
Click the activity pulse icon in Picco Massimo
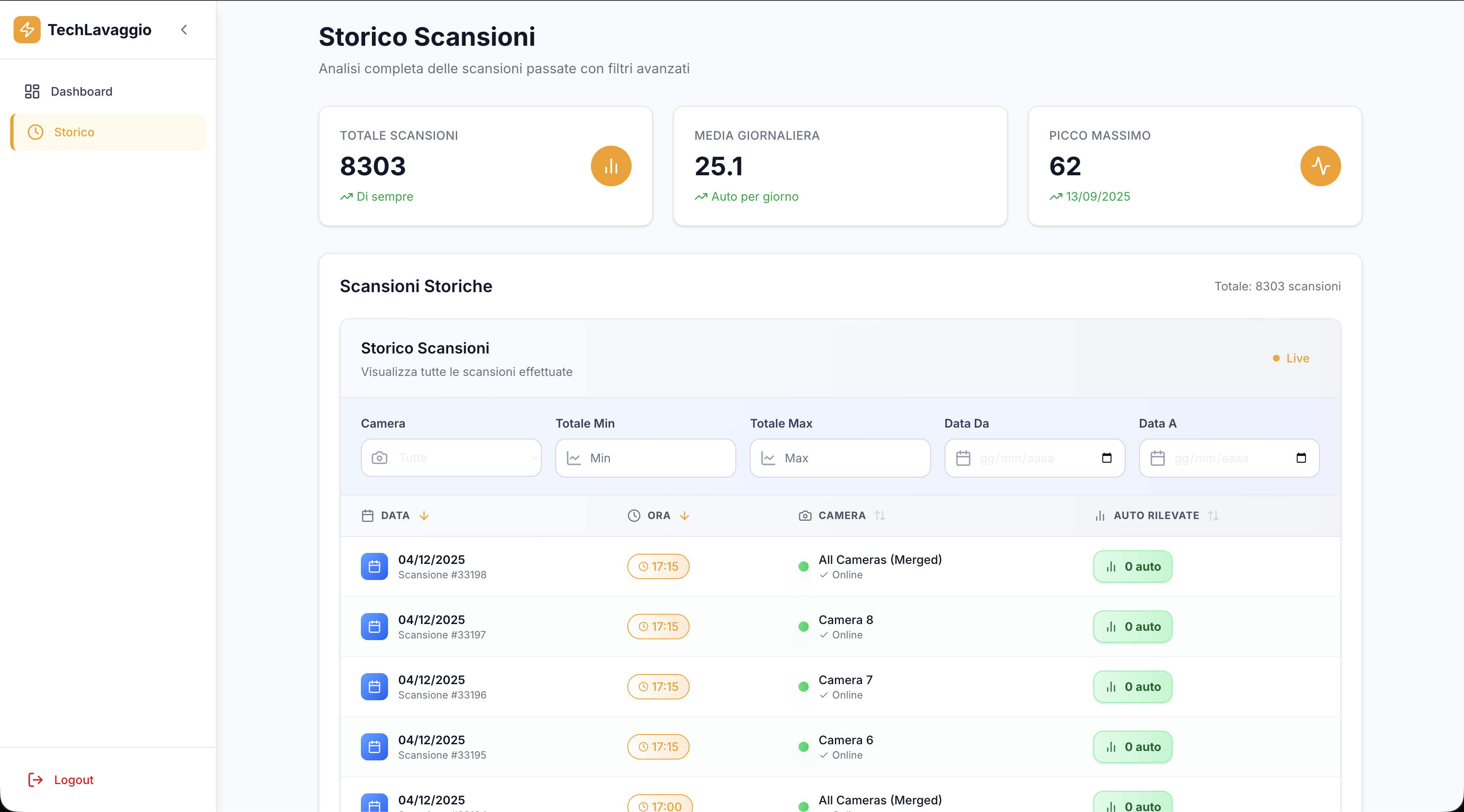1320,166
